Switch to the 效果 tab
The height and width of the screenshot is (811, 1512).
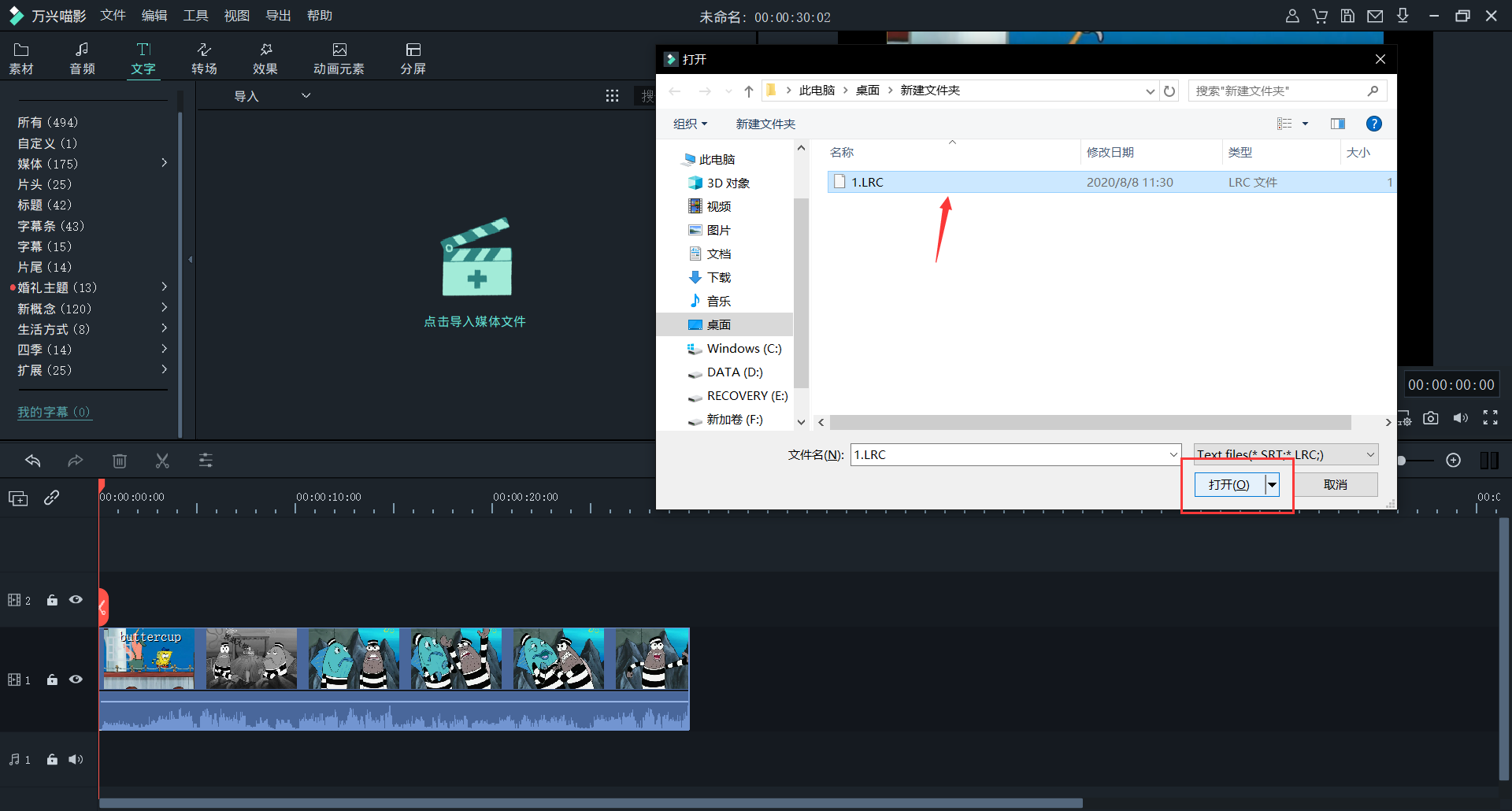pos(265,59)
